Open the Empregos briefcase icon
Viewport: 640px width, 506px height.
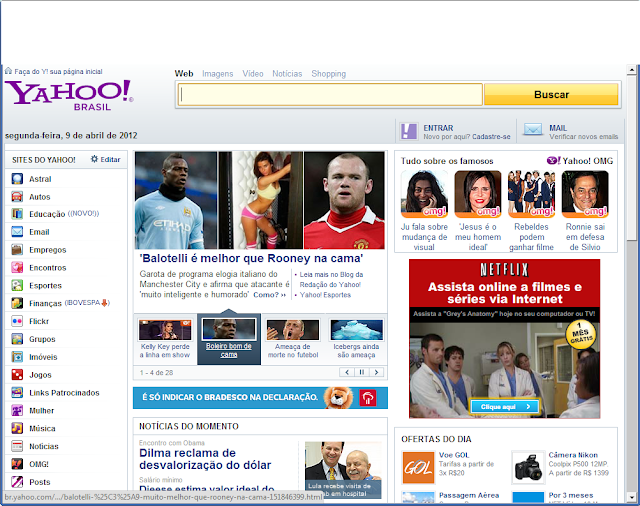tap(17, 250)
